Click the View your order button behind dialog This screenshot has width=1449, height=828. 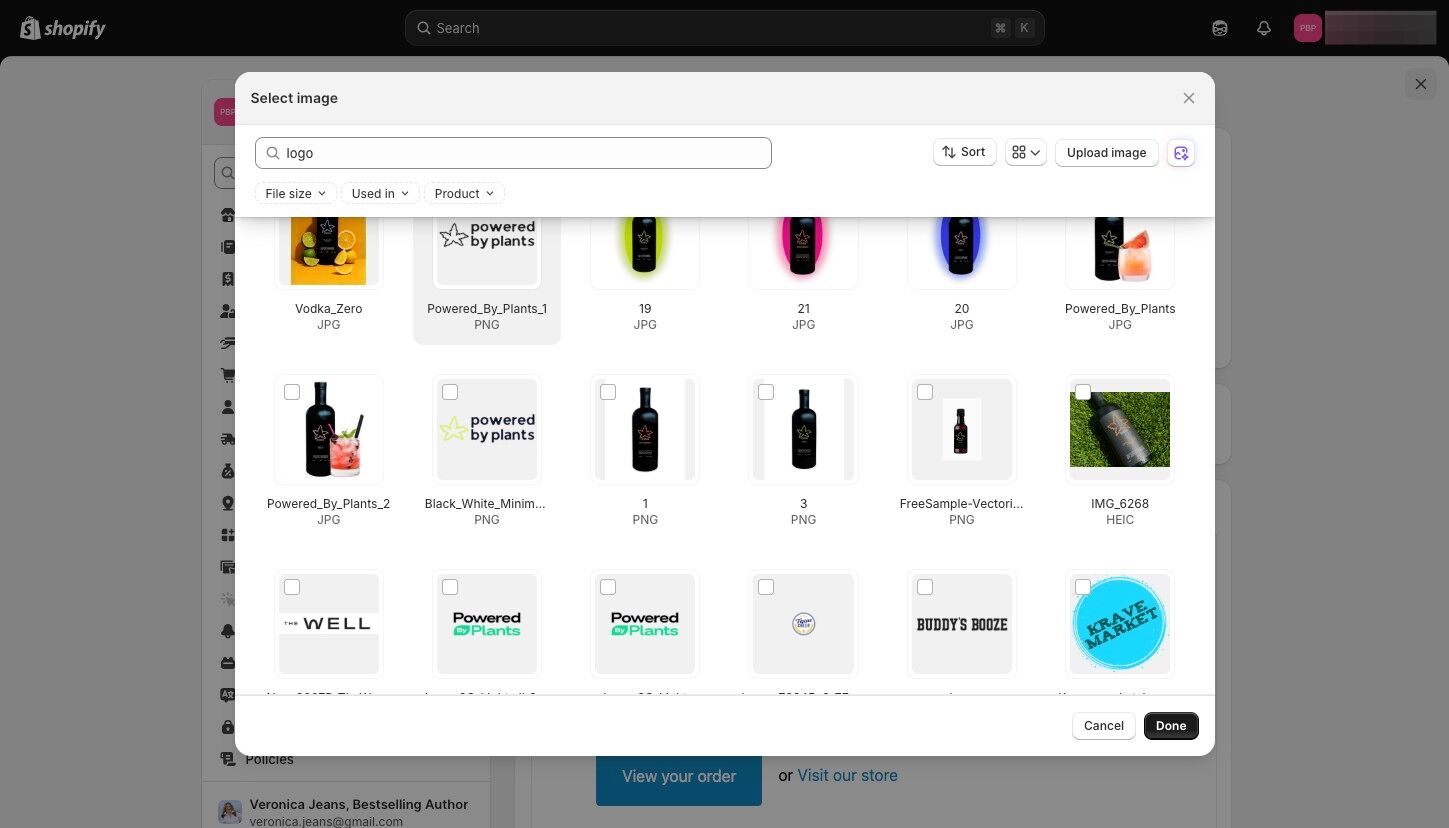[x=679, y=776]
